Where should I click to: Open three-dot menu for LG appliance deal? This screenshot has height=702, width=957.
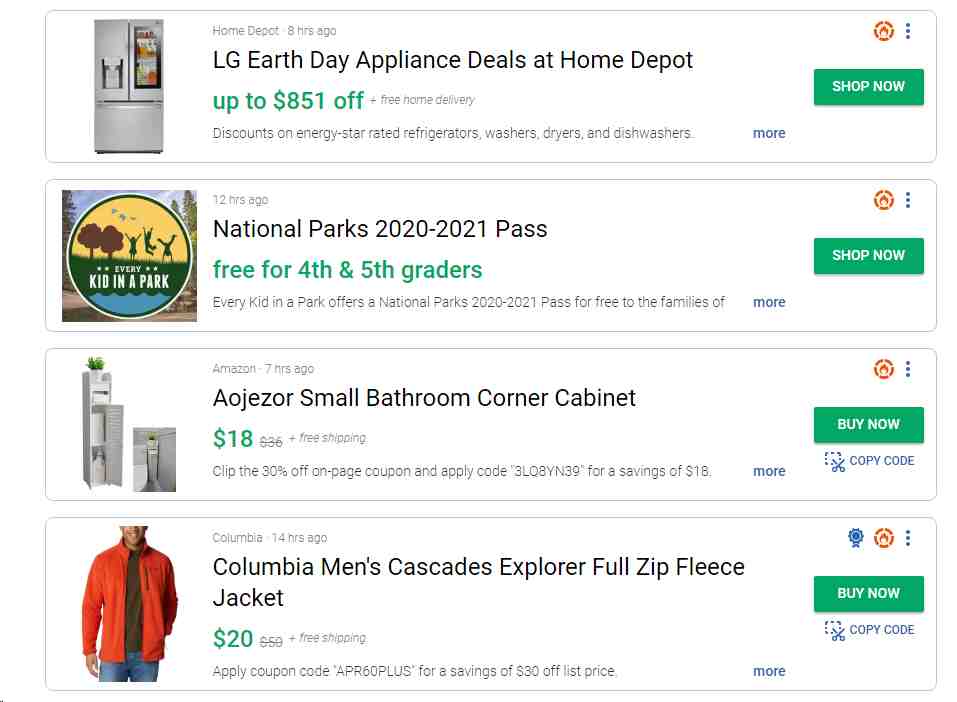tap(908, 31)
